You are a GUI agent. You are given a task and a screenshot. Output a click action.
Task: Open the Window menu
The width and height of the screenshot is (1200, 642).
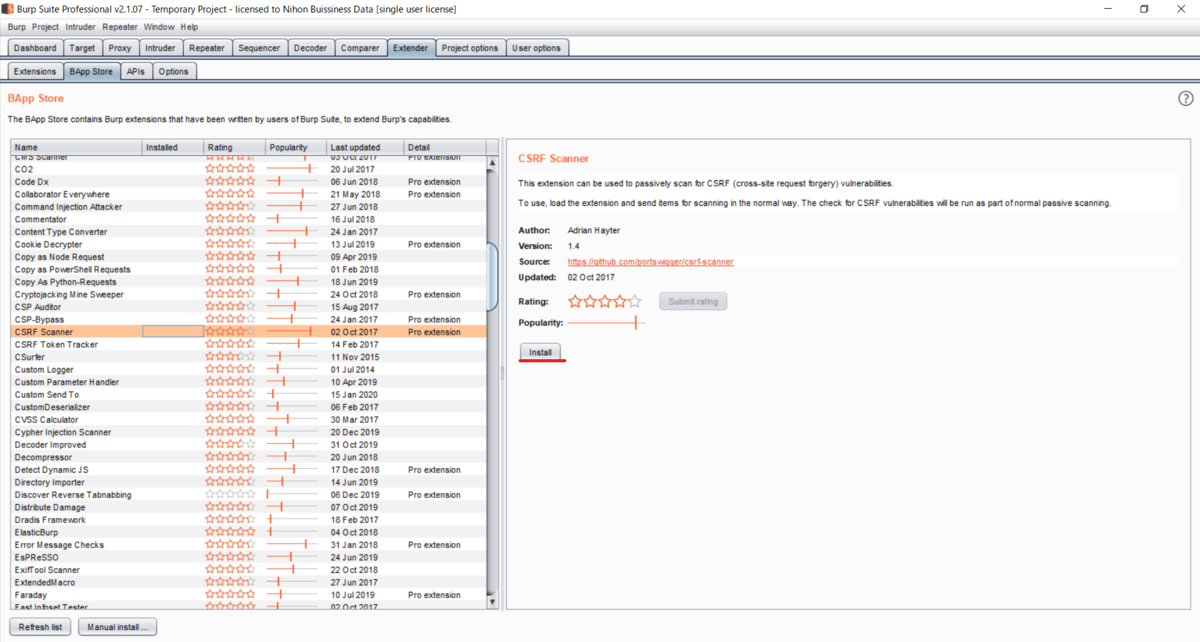click(x=158, y=27)
